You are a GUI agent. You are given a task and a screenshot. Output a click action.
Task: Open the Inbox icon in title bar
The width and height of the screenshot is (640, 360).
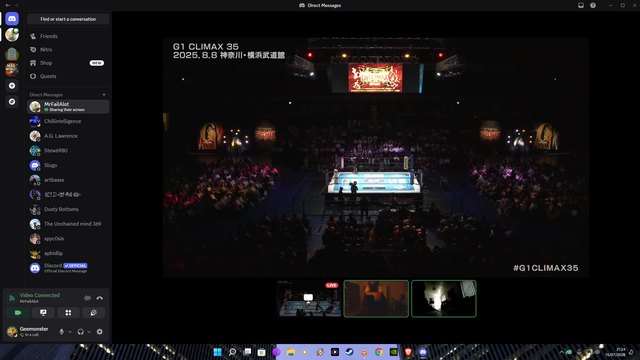click(x=581, y=5)
